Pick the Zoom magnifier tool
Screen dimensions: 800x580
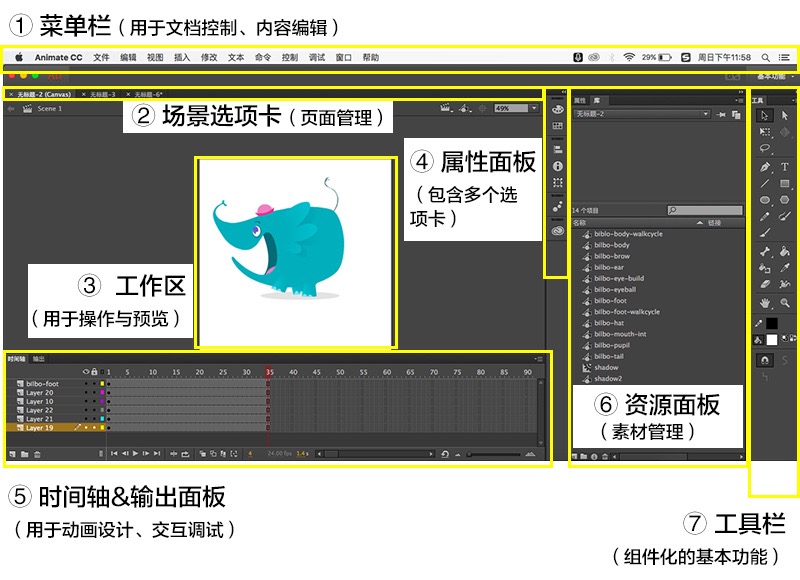point(785,303)
